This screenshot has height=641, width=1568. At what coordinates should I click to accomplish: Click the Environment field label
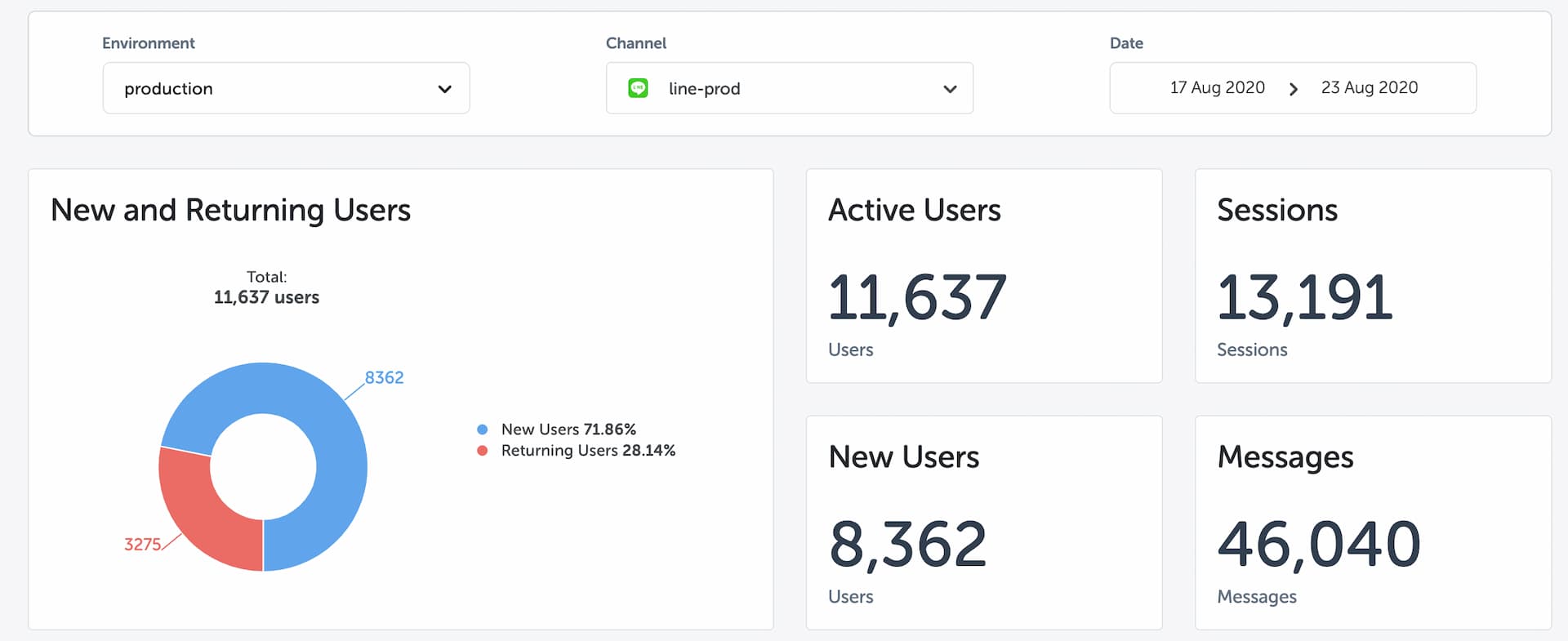tap(149, 43)
